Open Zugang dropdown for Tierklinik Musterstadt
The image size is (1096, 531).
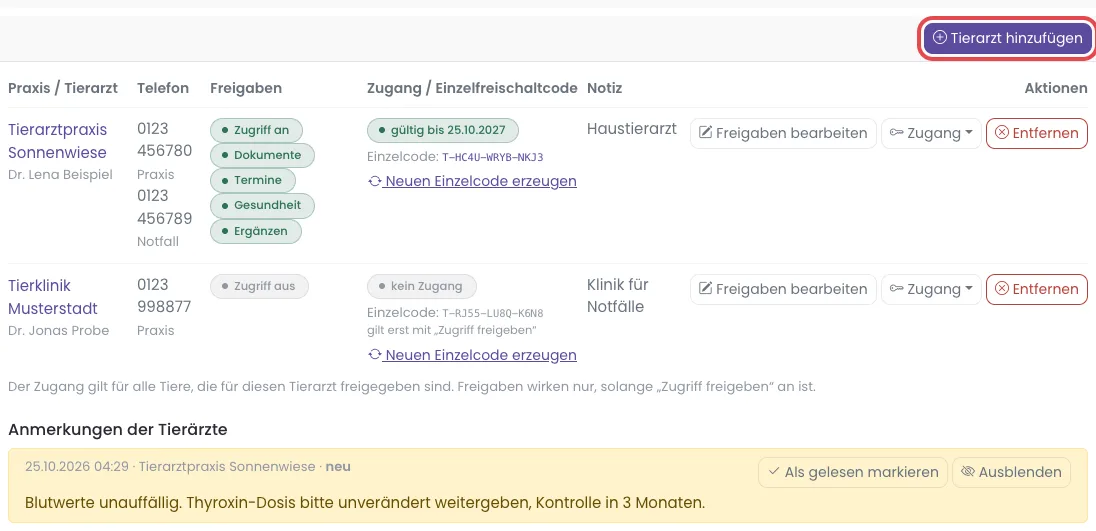931,289
